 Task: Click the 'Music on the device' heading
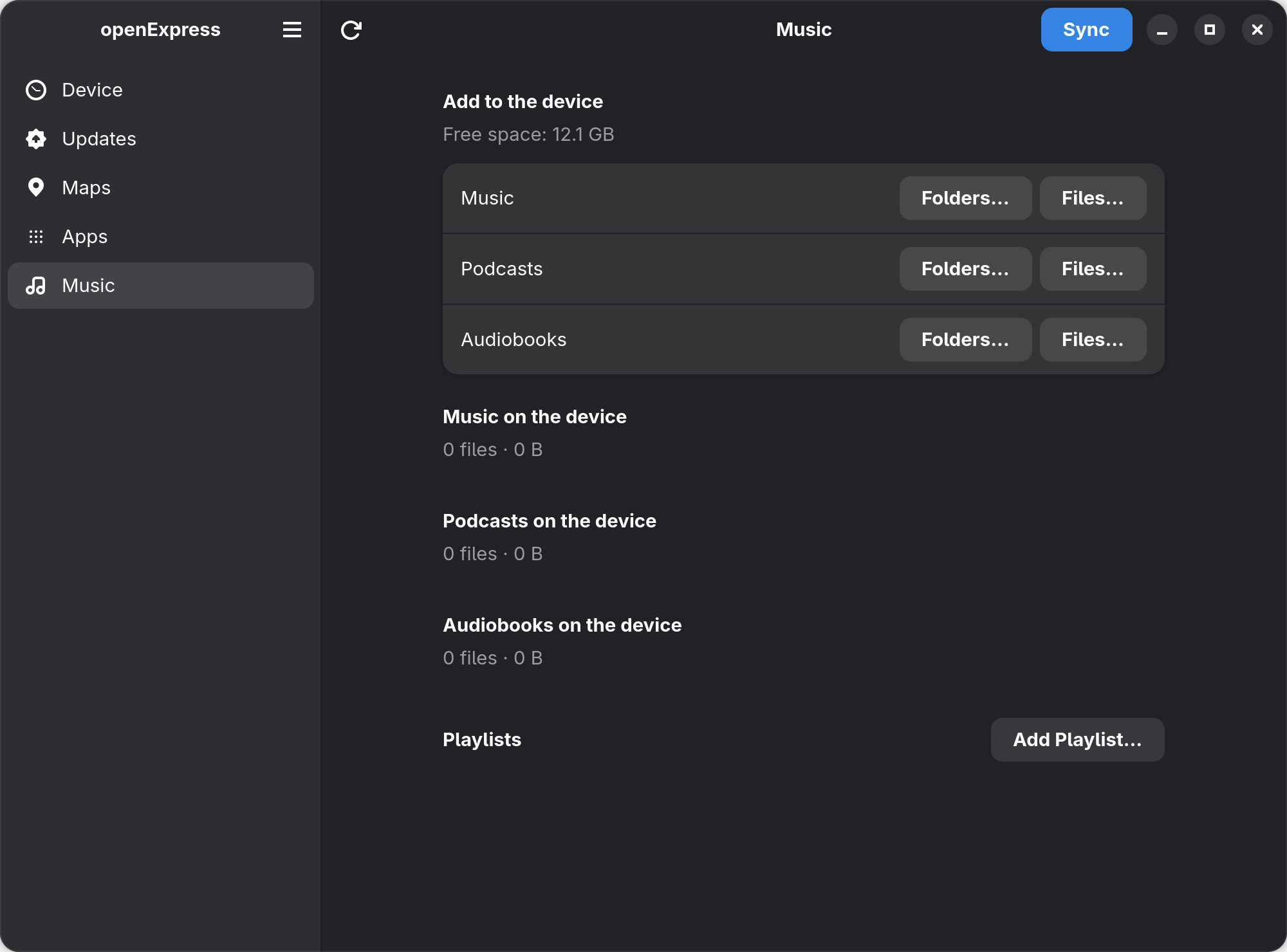click(x=535, y=417)
